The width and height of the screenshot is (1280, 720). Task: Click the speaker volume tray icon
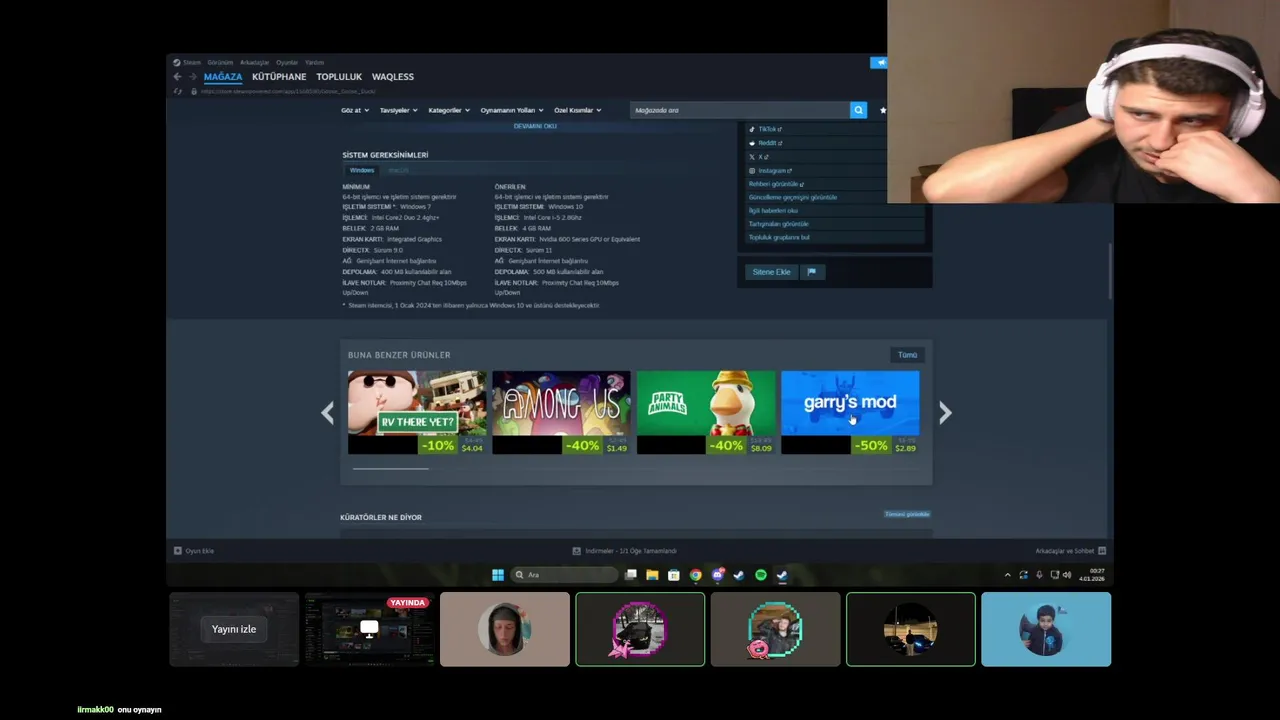(x=1067, y=575)
